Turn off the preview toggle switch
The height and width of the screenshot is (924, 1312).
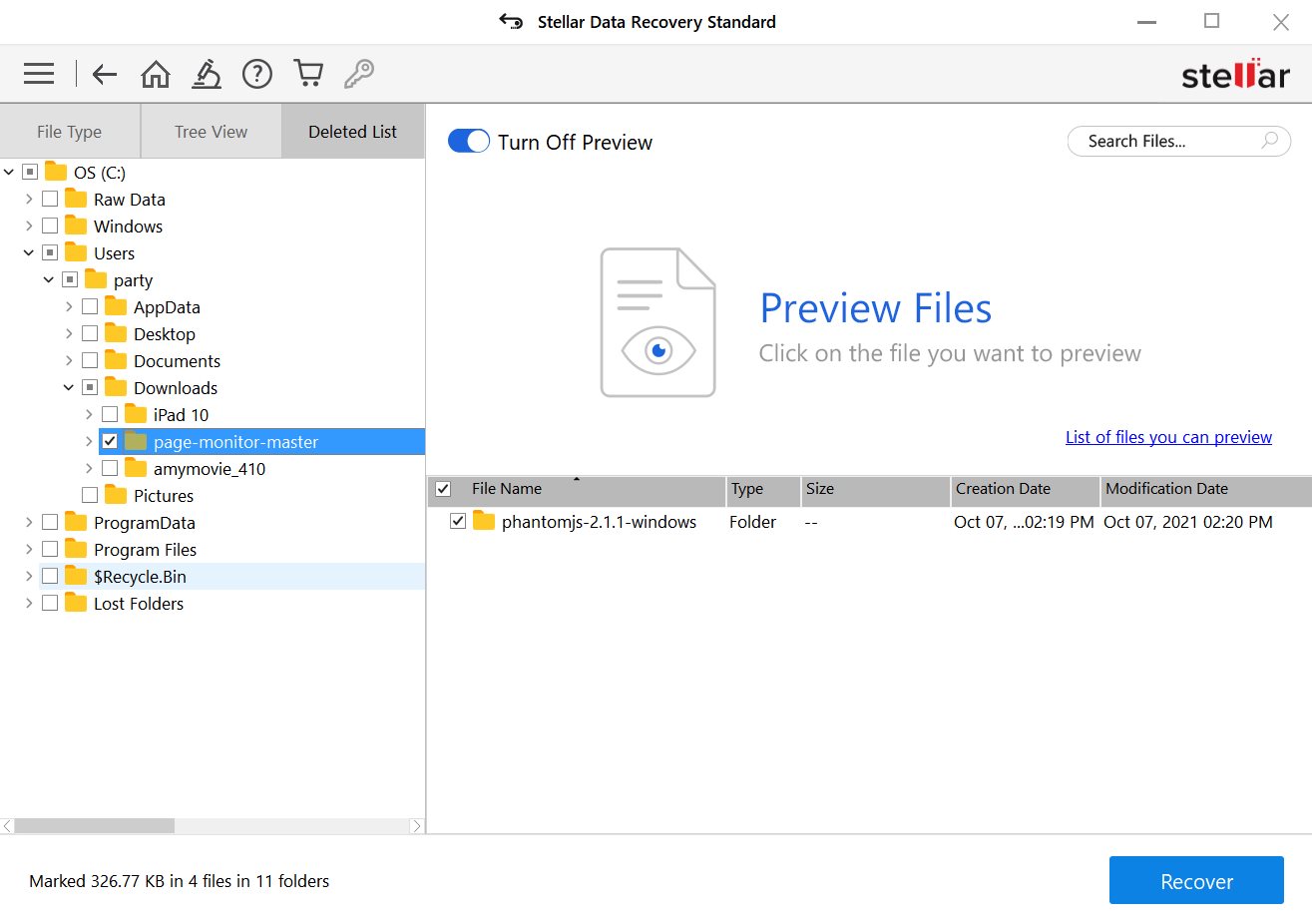coord(469,141)
